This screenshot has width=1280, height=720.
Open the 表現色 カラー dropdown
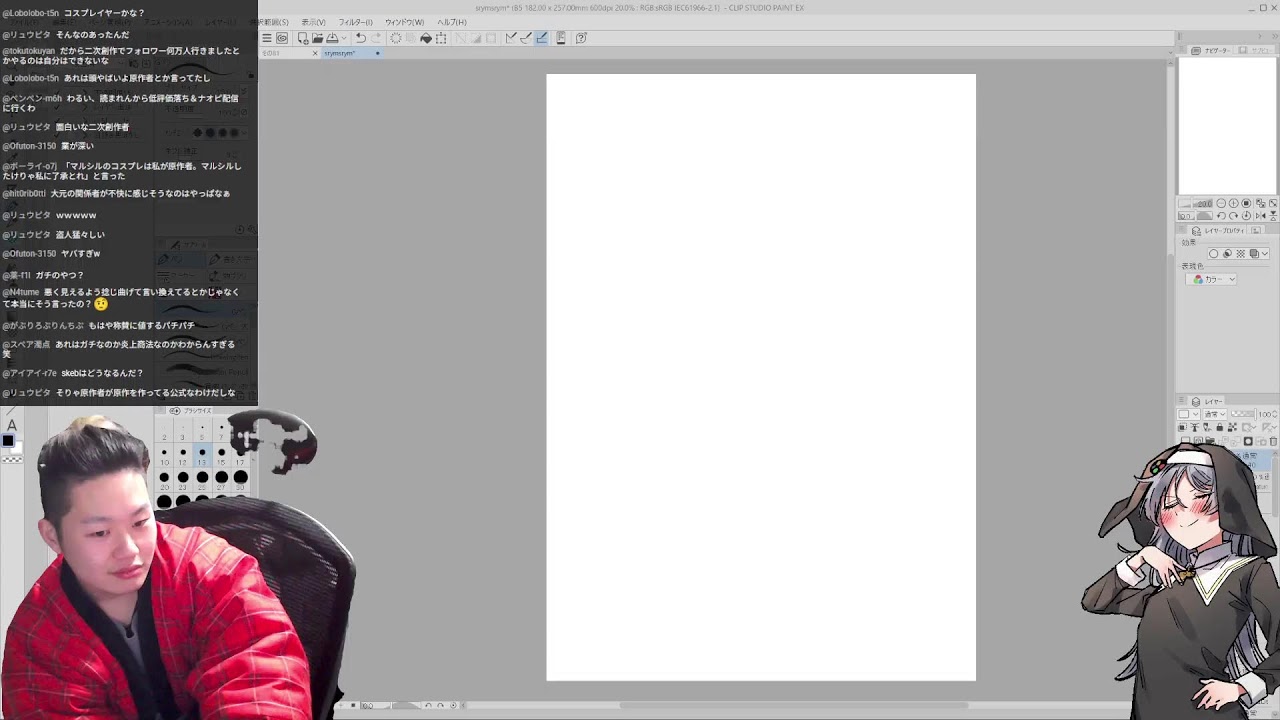[x=1211, y=279]
